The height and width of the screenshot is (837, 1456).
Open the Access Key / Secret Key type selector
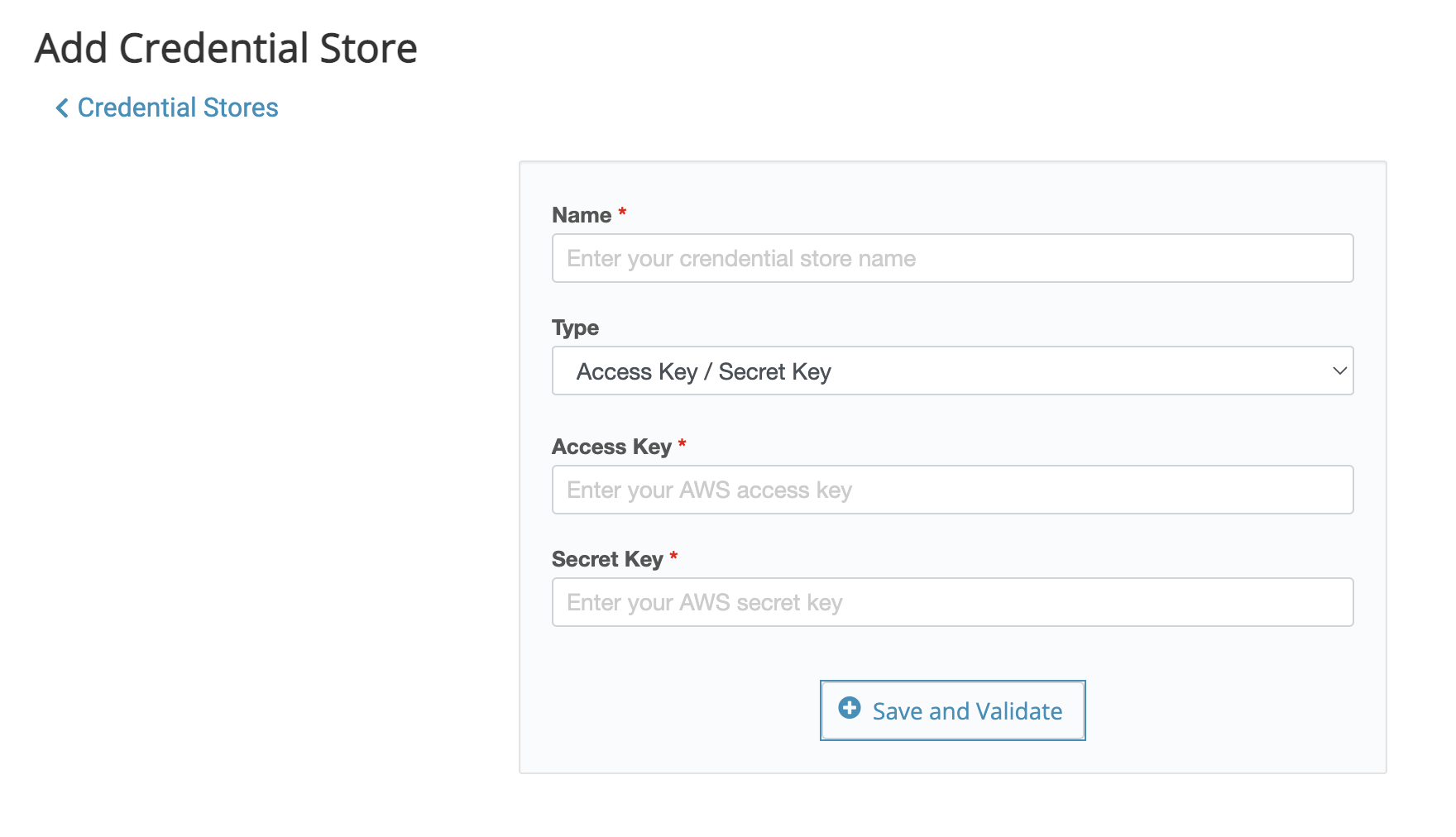[x=951, y=371]
